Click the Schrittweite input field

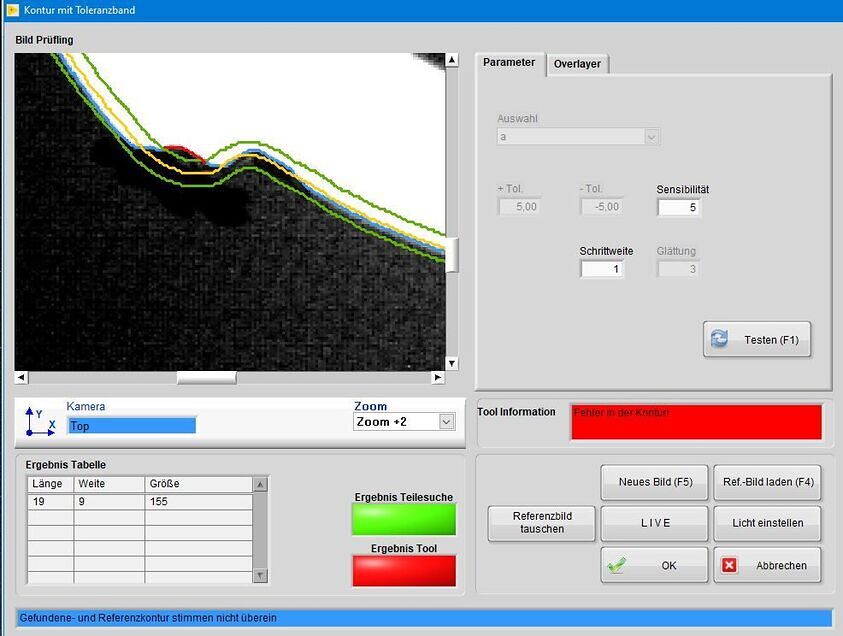[x=601, y=269]
